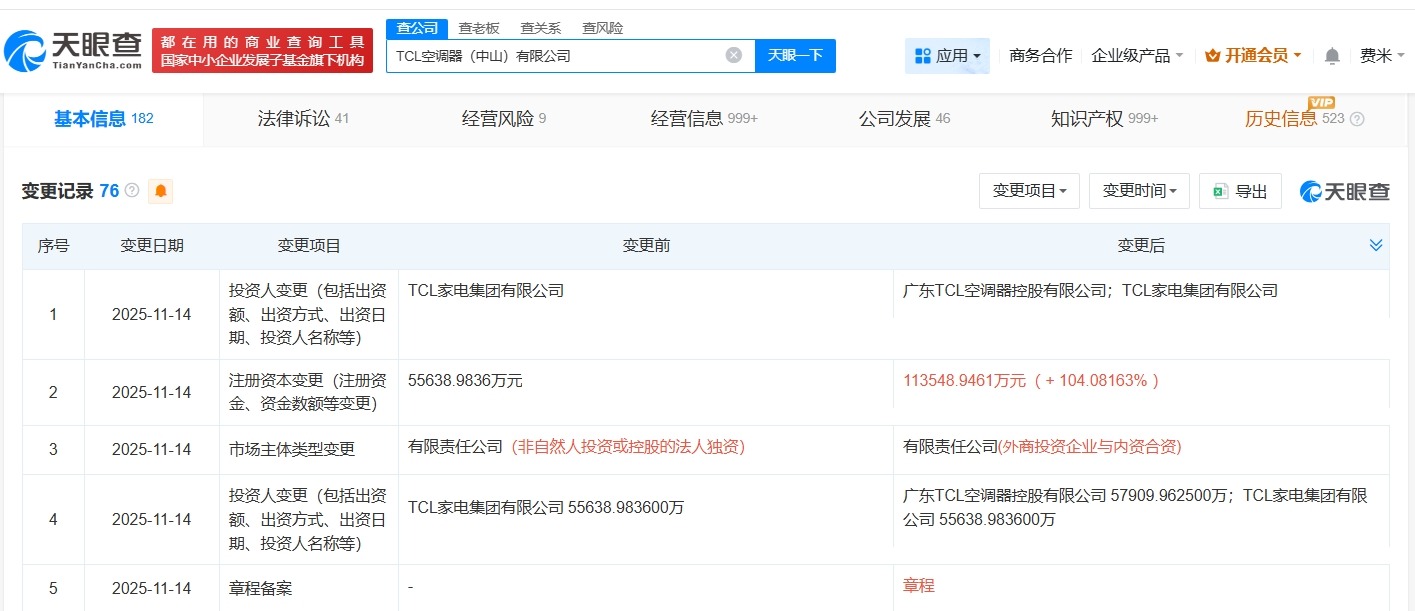Click the double chevron in 变更后 column header

[1376, 244]
